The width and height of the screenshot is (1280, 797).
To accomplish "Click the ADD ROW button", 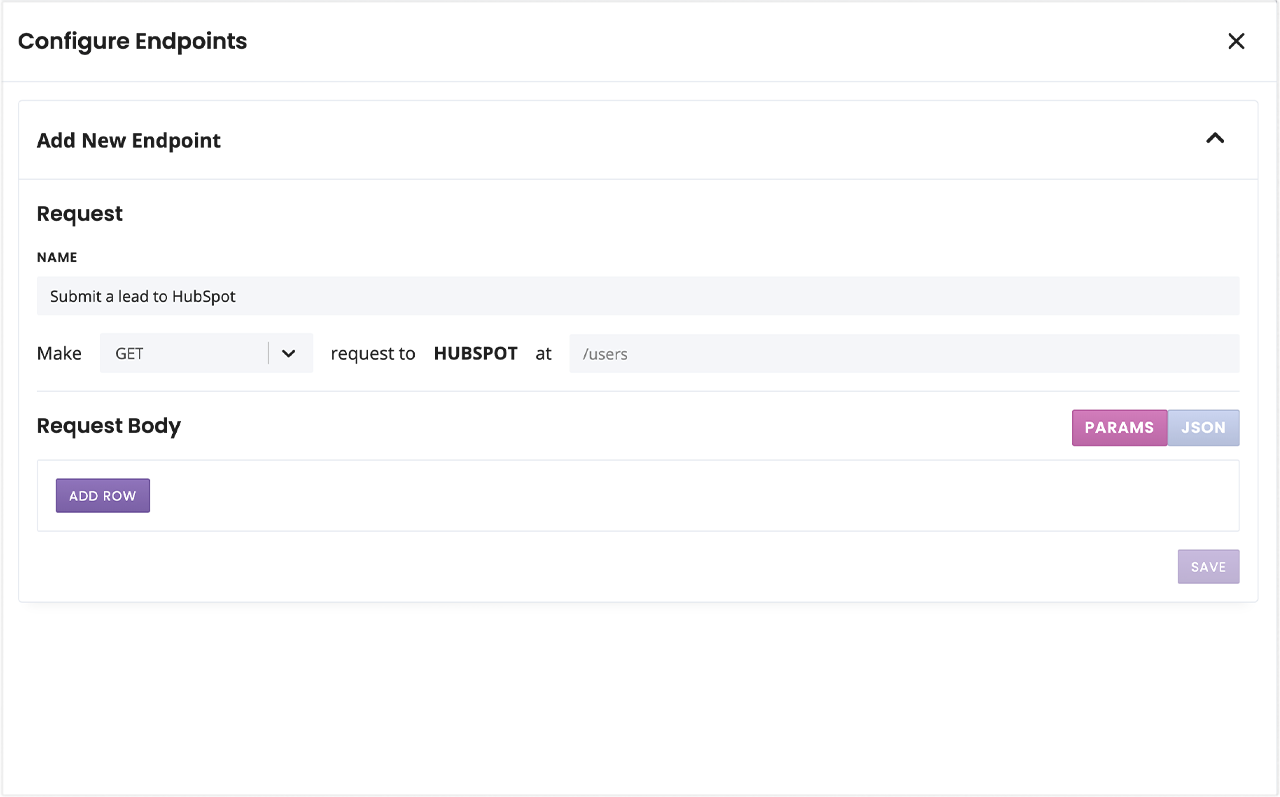I will [x=103, y=496].
